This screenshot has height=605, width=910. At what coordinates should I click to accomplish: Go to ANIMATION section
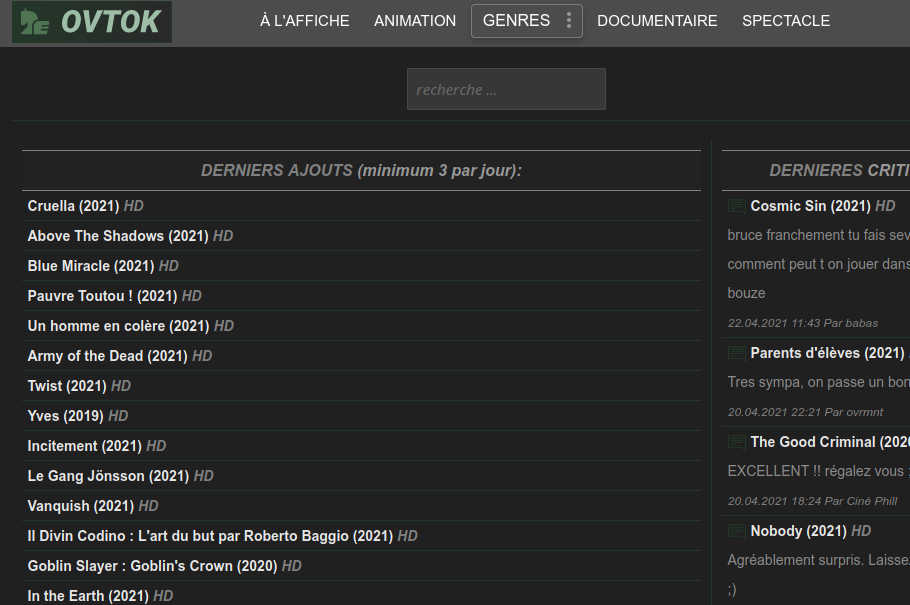coord(415,21)
